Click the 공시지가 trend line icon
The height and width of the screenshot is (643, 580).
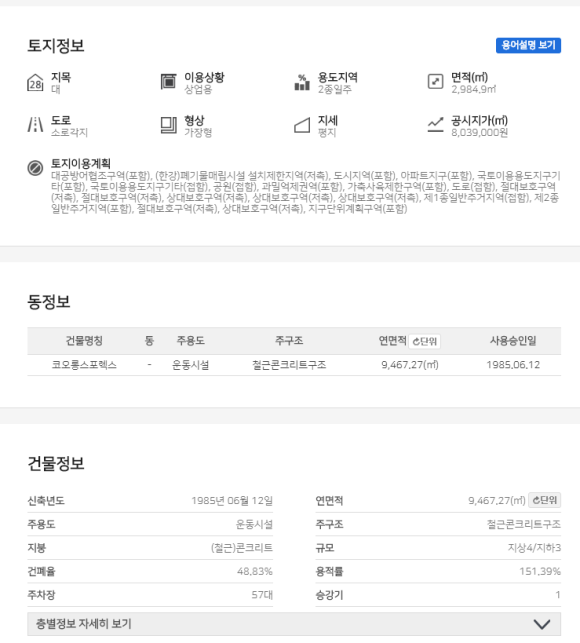(x=435, y=125)
